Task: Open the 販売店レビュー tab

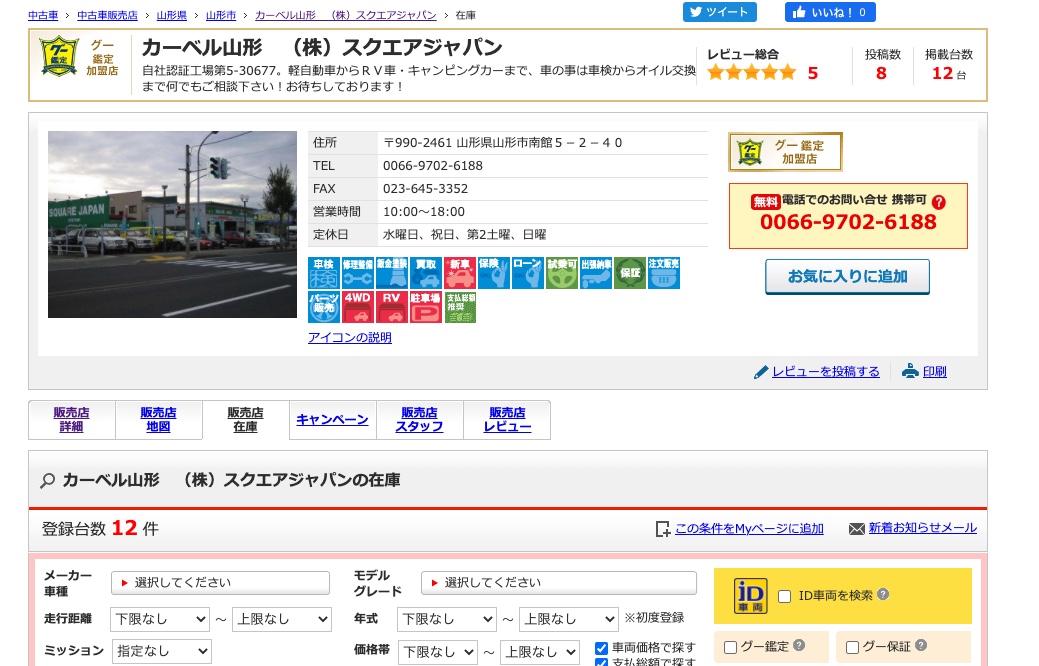Action: (x=507, y=420)
